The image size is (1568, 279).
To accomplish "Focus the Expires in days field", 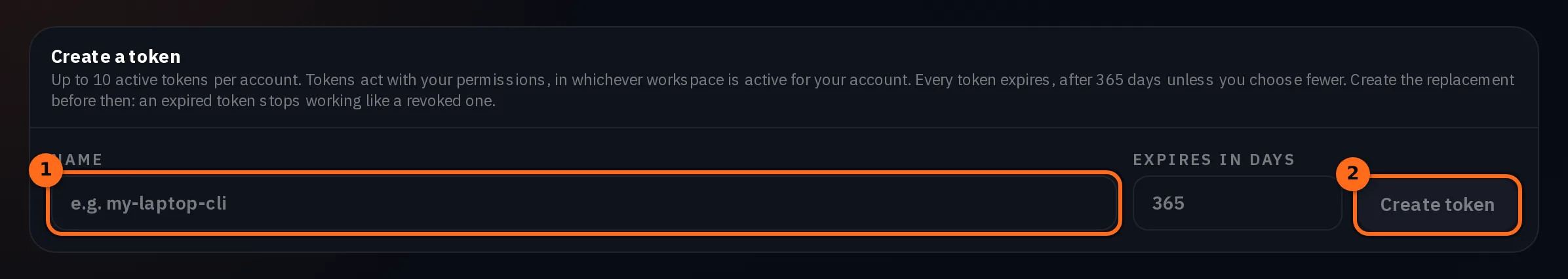I will click(x=1237, y=203).
